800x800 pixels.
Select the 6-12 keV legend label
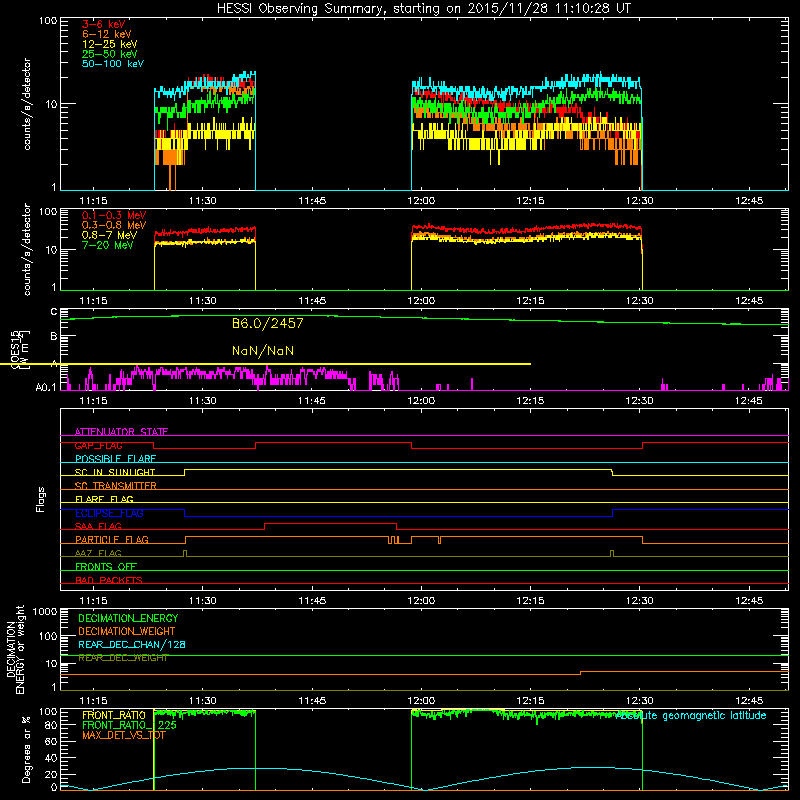point(107,34)
